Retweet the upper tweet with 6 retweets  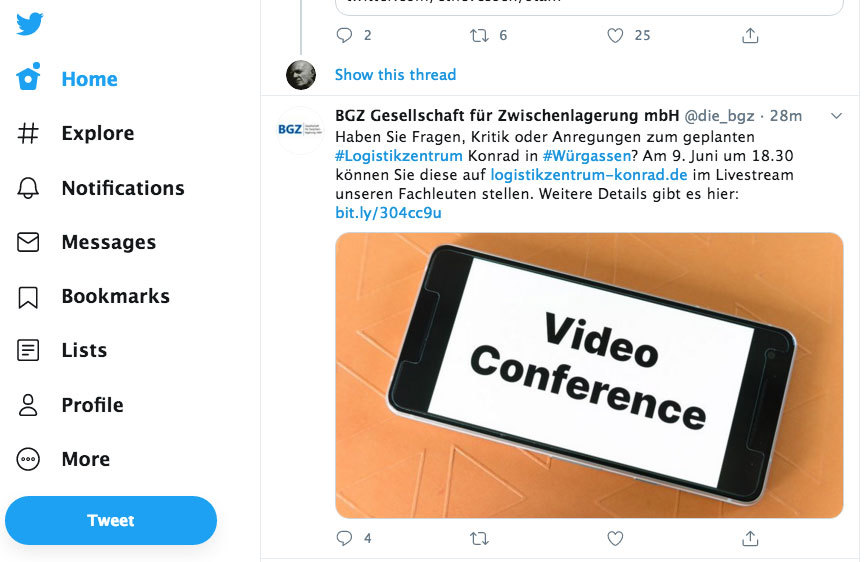pyautogui.click(x=479, y=35)
